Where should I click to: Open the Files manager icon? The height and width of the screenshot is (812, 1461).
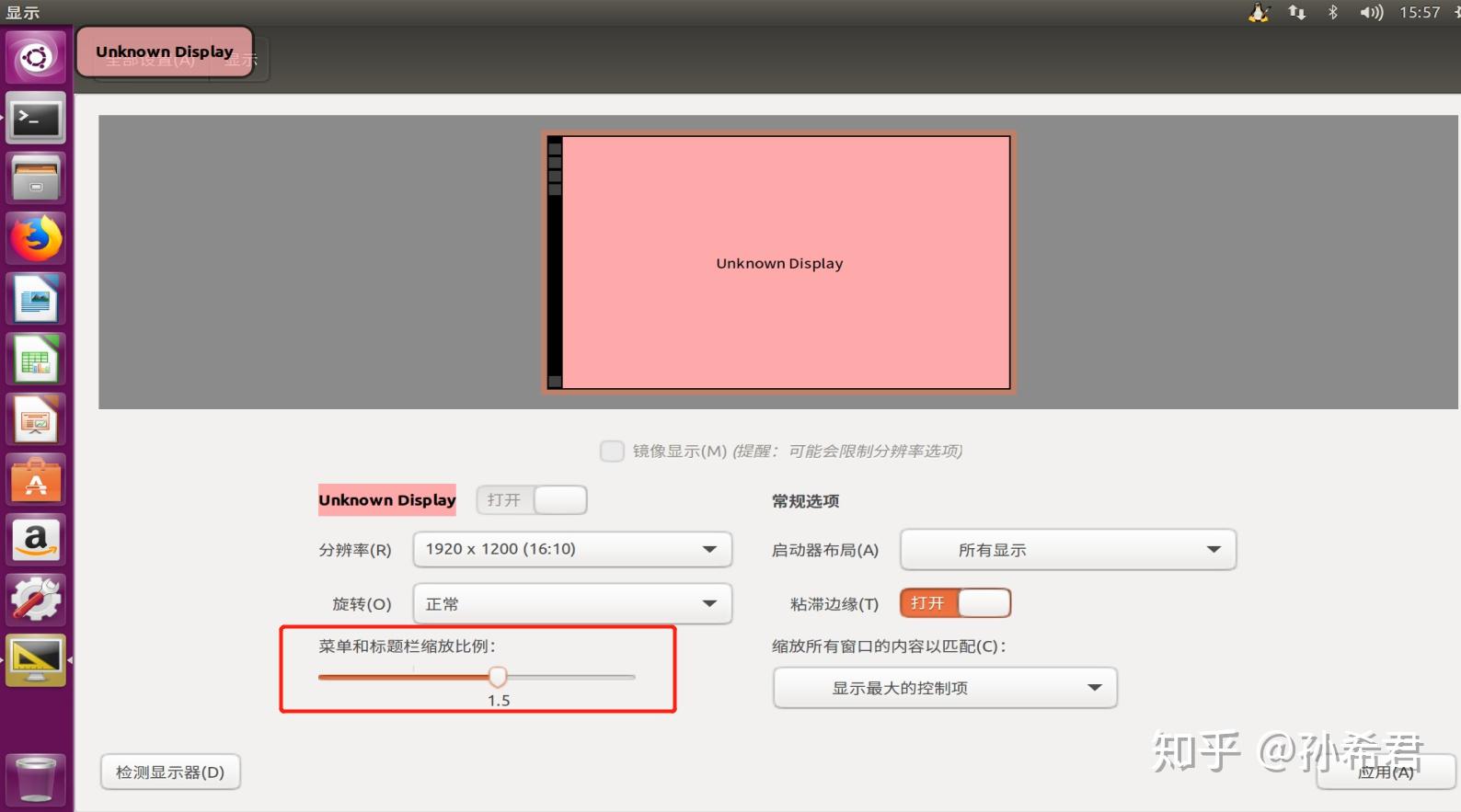[36, 178]
